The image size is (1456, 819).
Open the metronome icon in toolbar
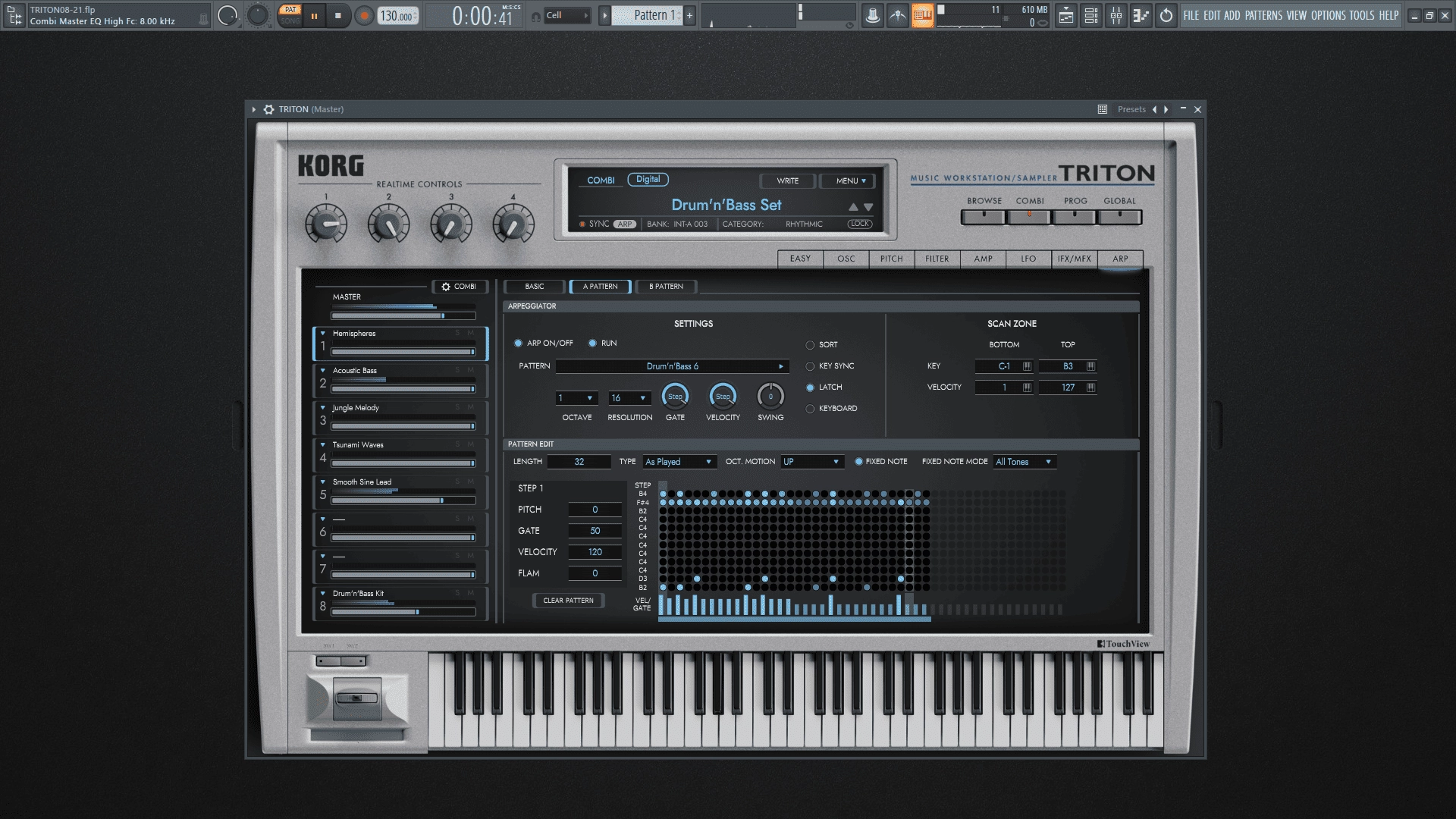coord(873,15)
